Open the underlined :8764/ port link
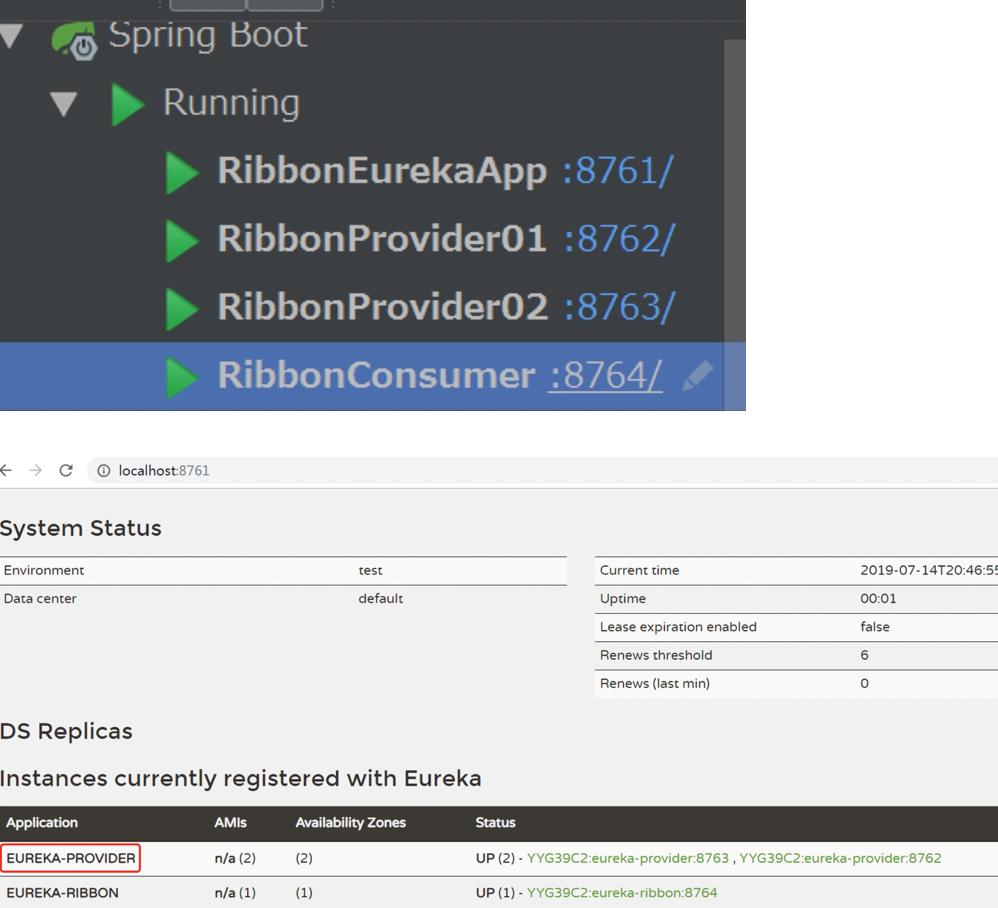Image resolution: width=998 pixels, height=908 pixels. point(605,375)
